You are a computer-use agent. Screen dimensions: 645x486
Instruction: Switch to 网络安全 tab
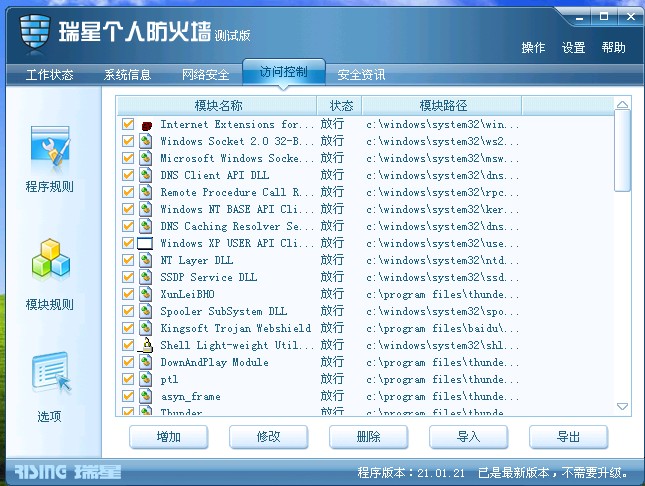pos(206,75)
